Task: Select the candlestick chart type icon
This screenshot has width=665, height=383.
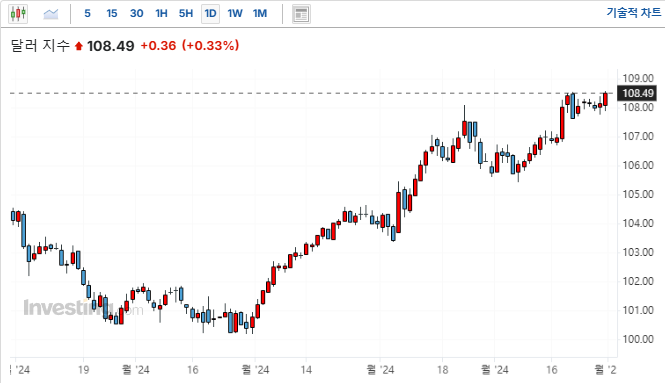Action: pos(18,14)
